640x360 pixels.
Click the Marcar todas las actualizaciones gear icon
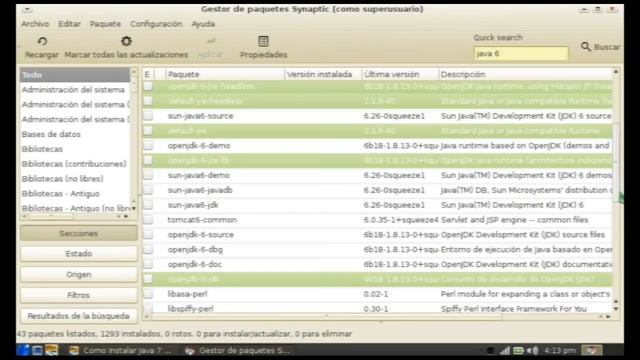tap(126, 41)
